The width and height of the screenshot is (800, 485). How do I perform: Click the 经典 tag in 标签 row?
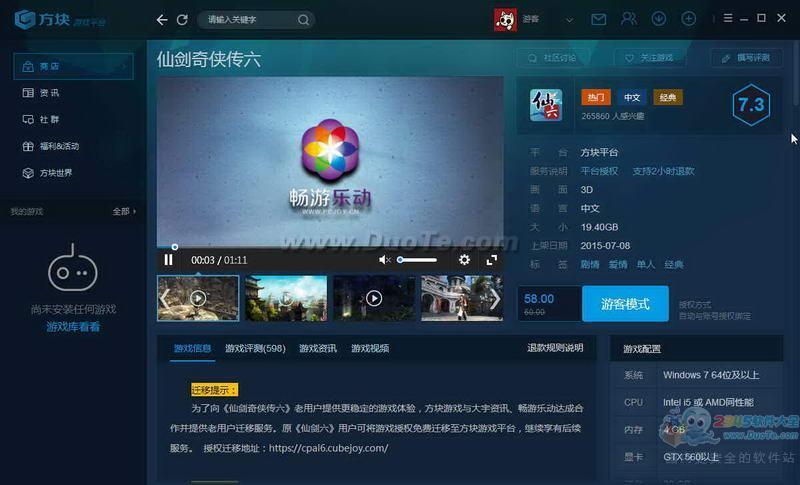[673, 264]
